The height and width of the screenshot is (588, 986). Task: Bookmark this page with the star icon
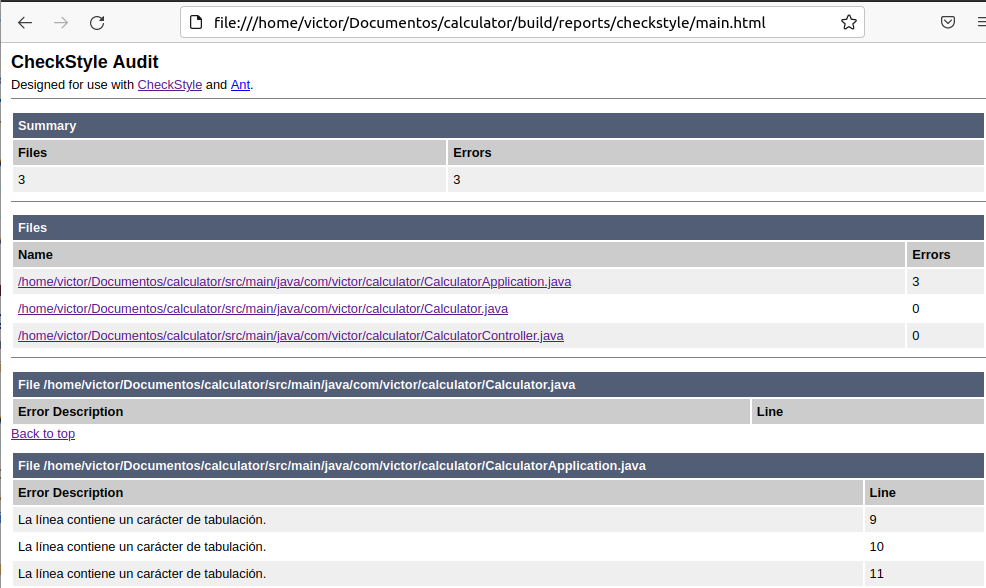coord(848,22)
